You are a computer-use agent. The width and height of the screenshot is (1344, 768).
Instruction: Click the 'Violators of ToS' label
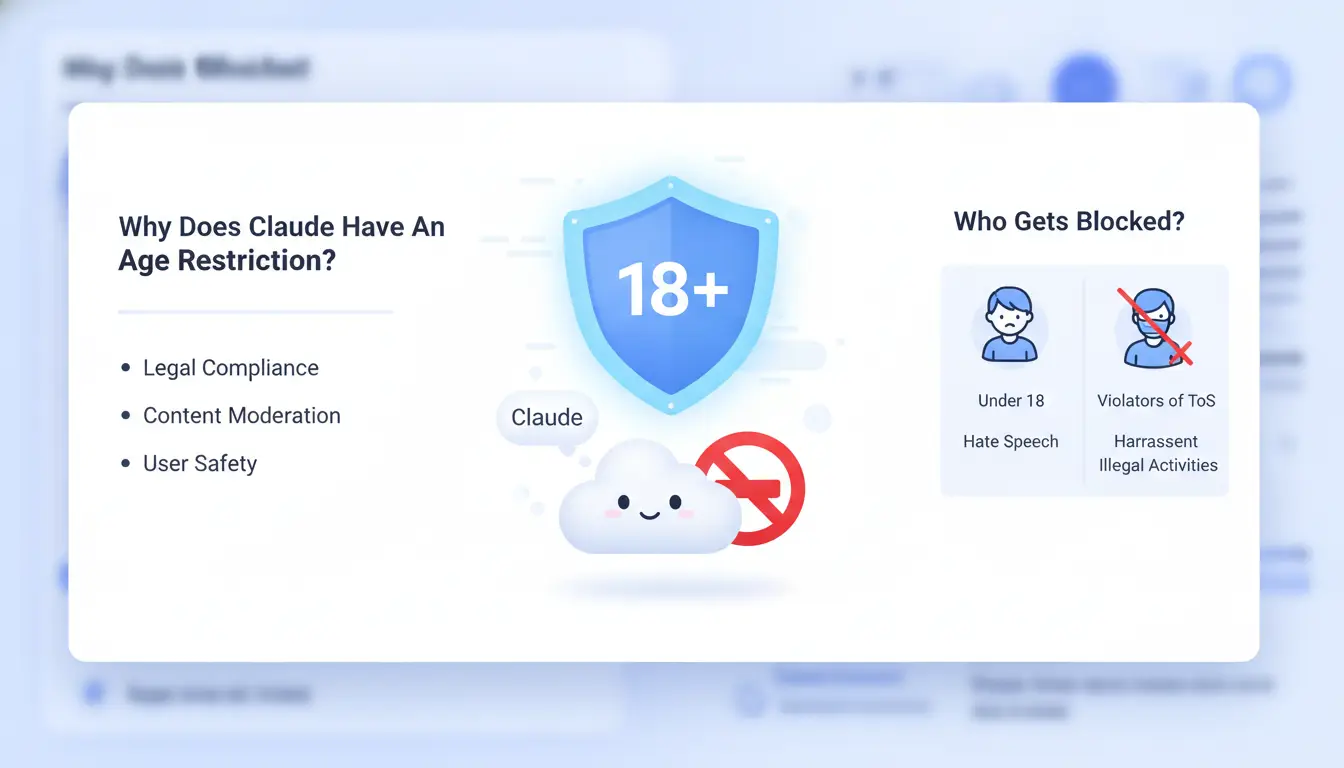click(x=1156, y=401)
